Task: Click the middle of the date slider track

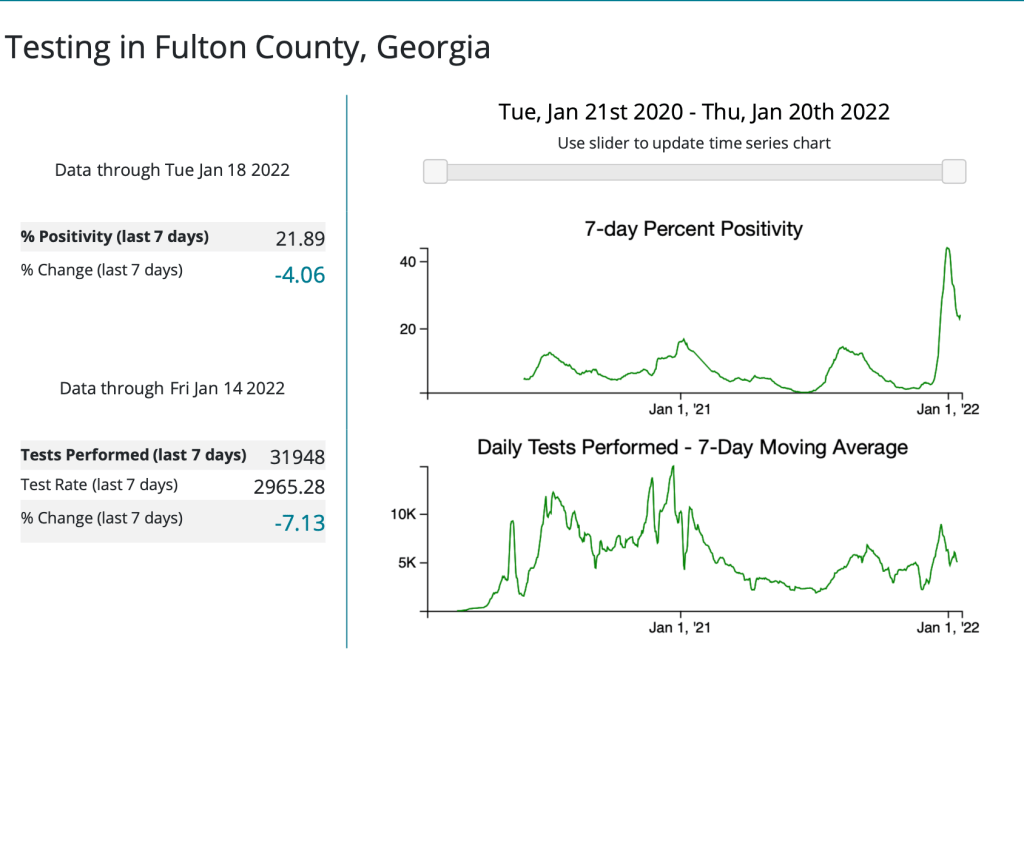Action: coord(695,172)
